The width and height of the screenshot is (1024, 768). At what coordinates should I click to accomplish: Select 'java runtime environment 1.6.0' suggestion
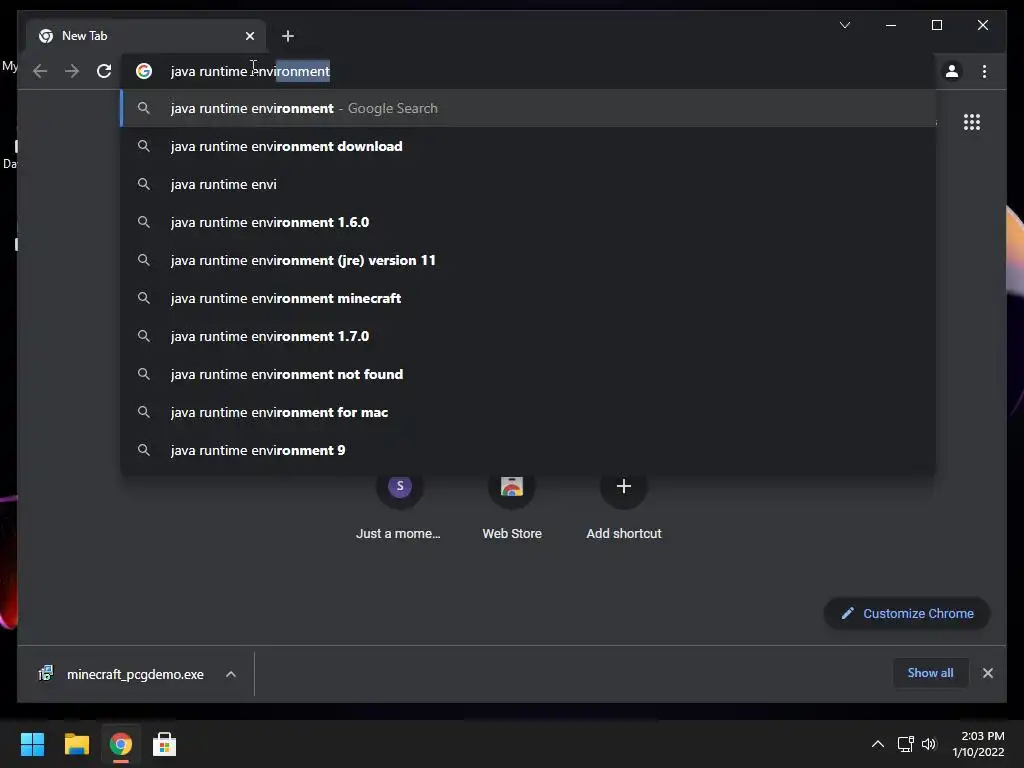click(528, 222)
